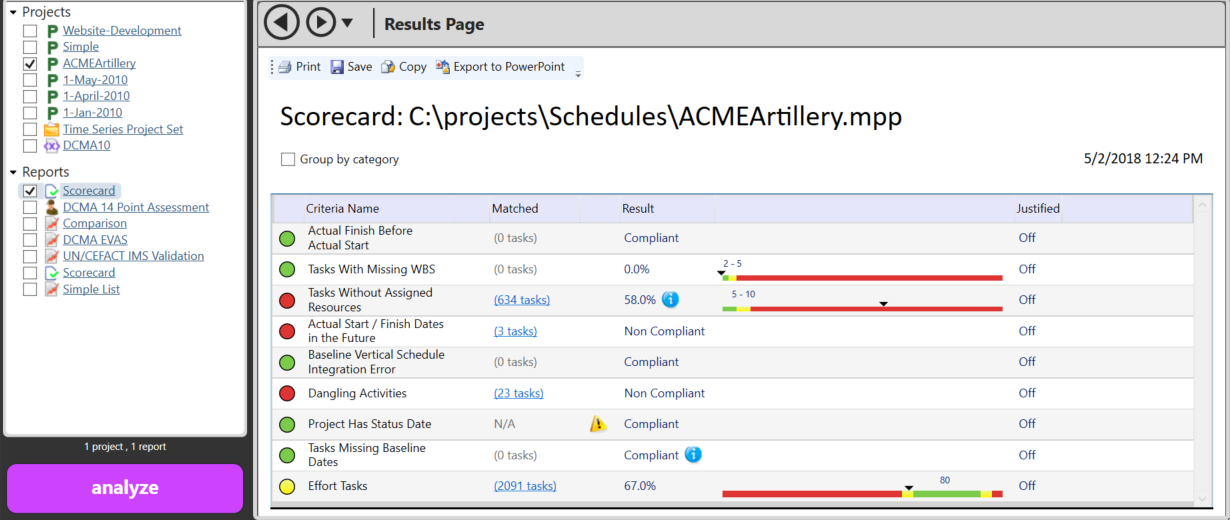Image resolution: width=1230 pixels, height=520 pixels.
Task: Collapse the Reports tree section
Action: tap(13, 172)
